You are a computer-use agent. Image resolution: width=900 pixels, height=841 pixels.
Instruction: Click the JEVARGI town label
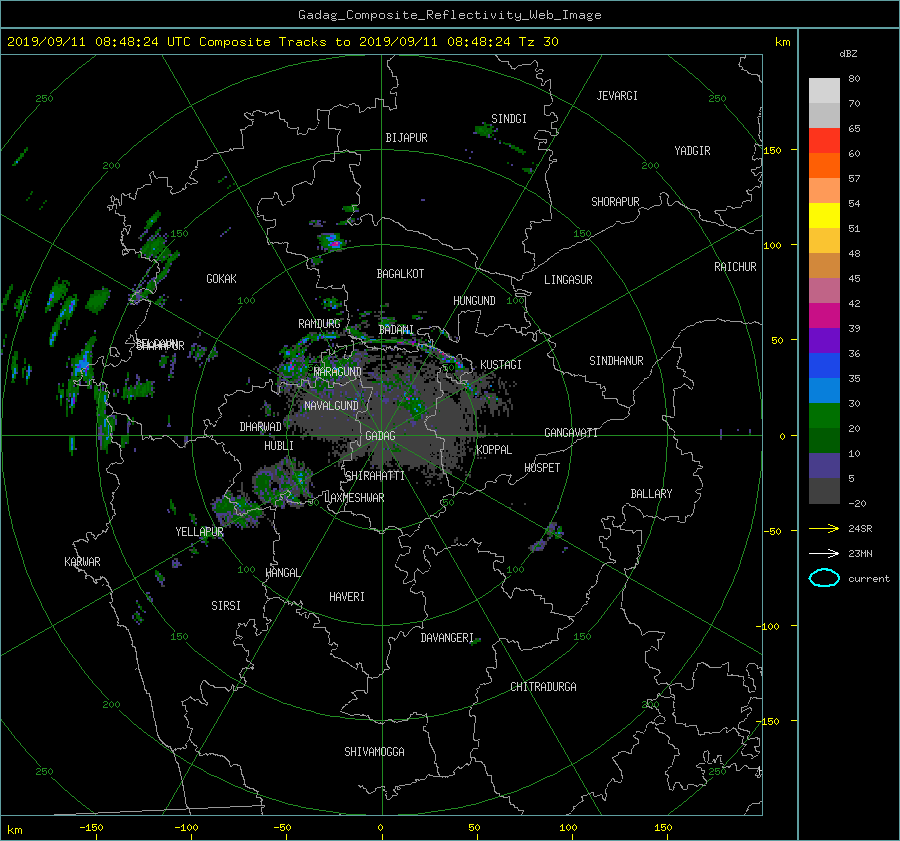pyautogui.click(x=617, y=96)
